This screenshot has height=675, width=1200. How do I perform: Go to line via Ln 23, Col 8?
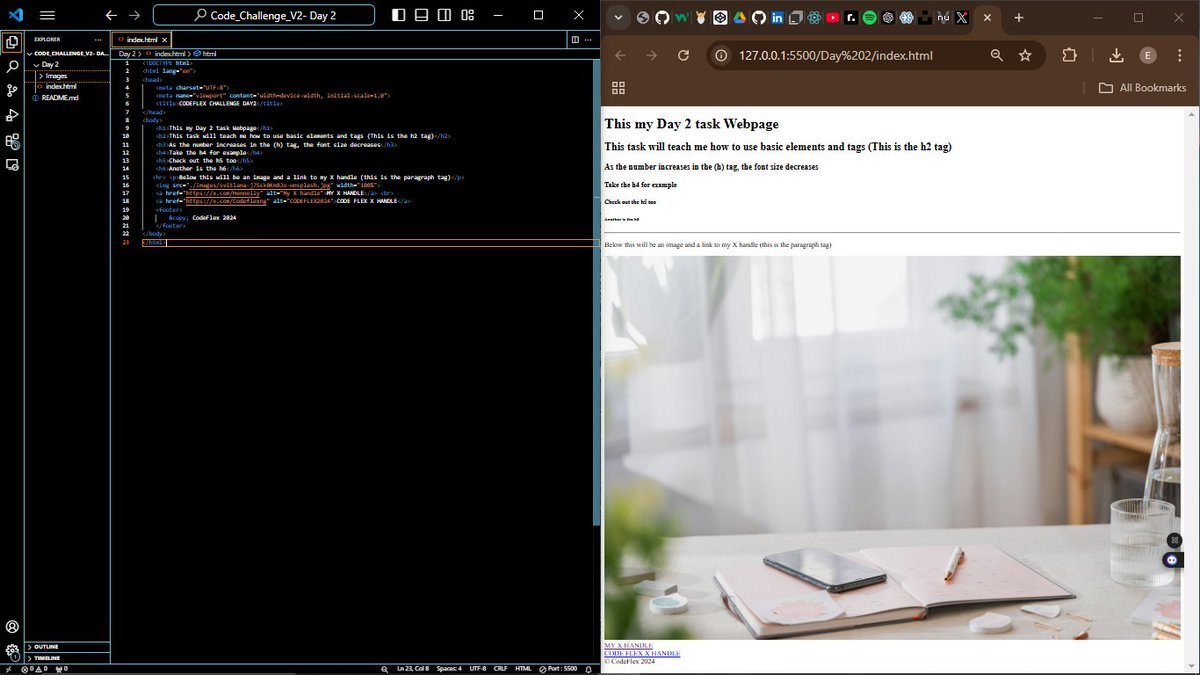pos(413,668)
